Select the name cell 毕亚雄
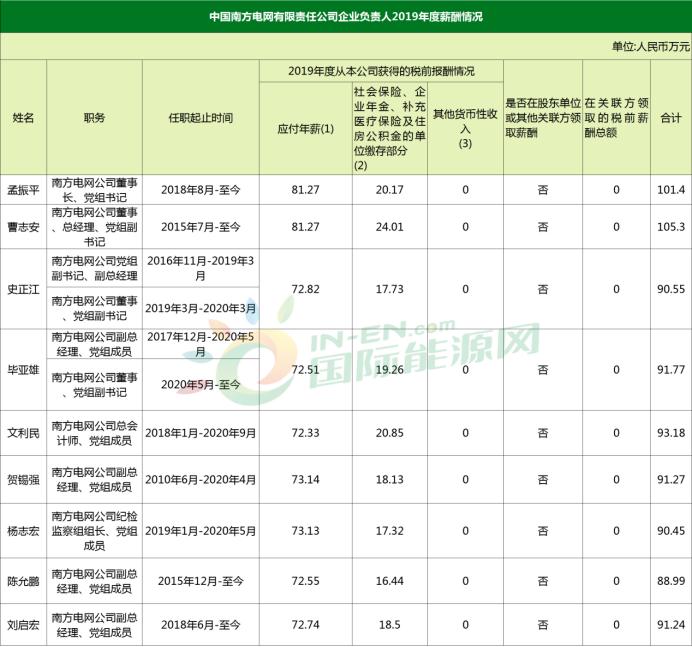Screen dimensions: 692x647 pyautogui.click(x=23, y=370)
